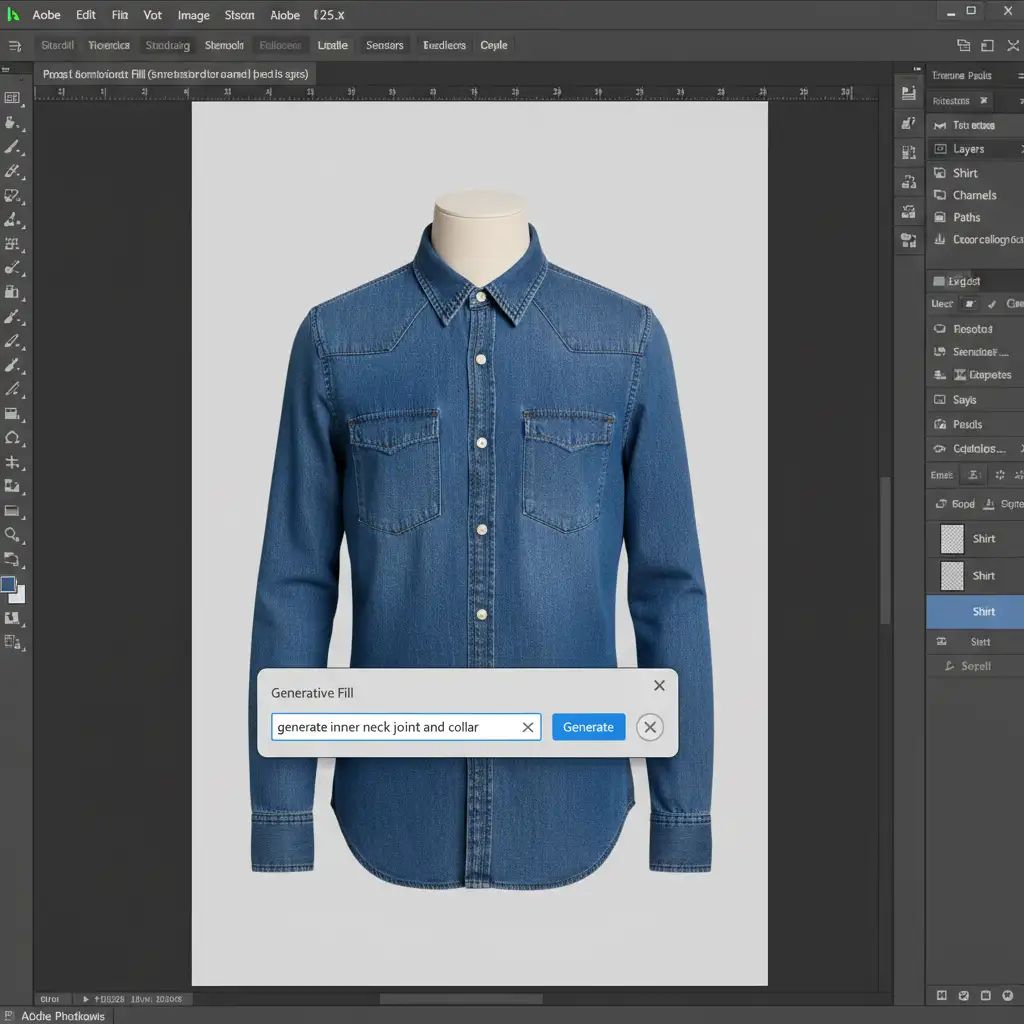Viewport: 1024px width, 1024px height.
Task: Select the topmost tool in the left toolbar
Action: coord(12,97)
